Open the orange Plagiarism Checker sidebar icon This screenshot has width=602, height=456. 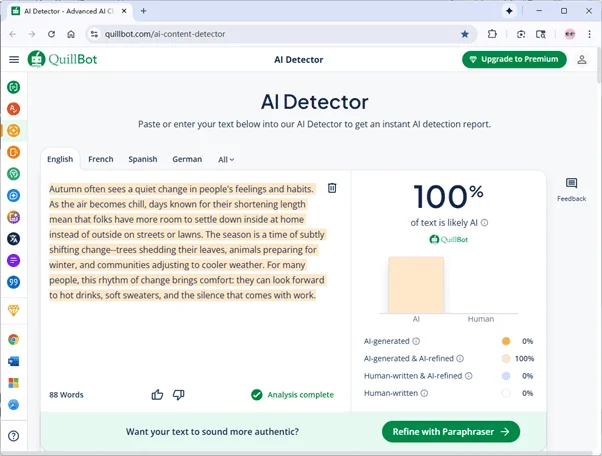click(x=13, y=152)
